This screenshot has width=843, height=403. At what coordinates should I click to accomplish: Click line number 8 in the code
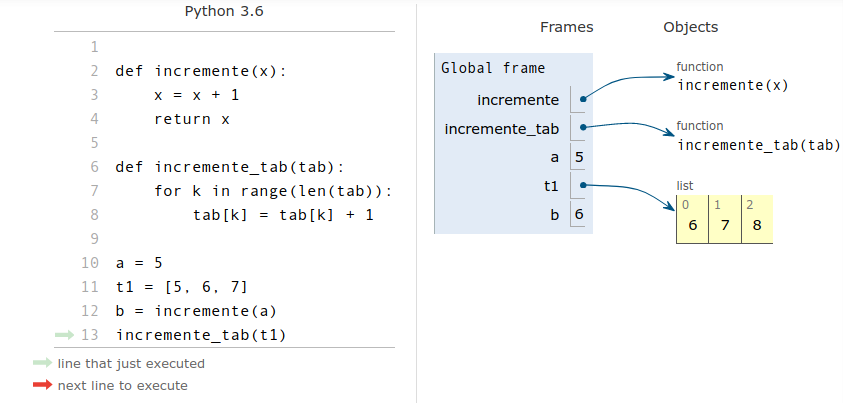click(x=94, y=215)
